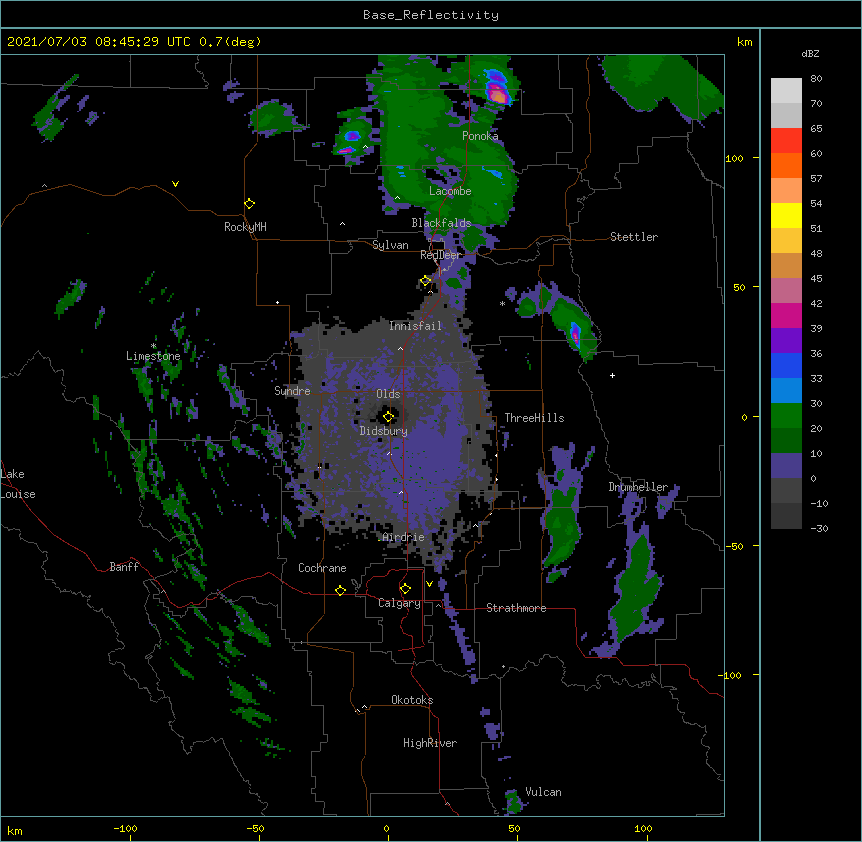
Task: Click the yellow diamond radar site marker between Olds and Didsbury
Action: pos(388,417)
